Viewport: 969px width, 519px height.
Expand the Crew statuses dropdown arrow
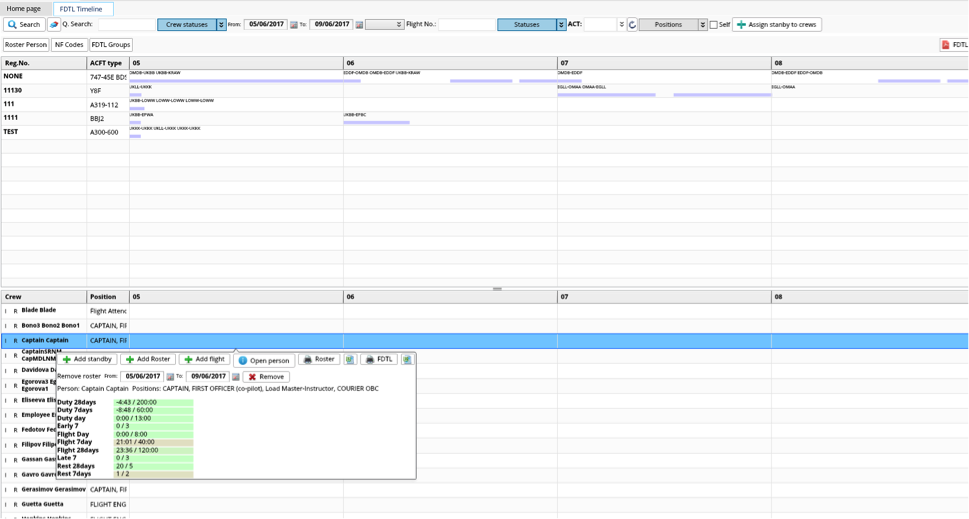pyautogui.click(x=221, y=25)
